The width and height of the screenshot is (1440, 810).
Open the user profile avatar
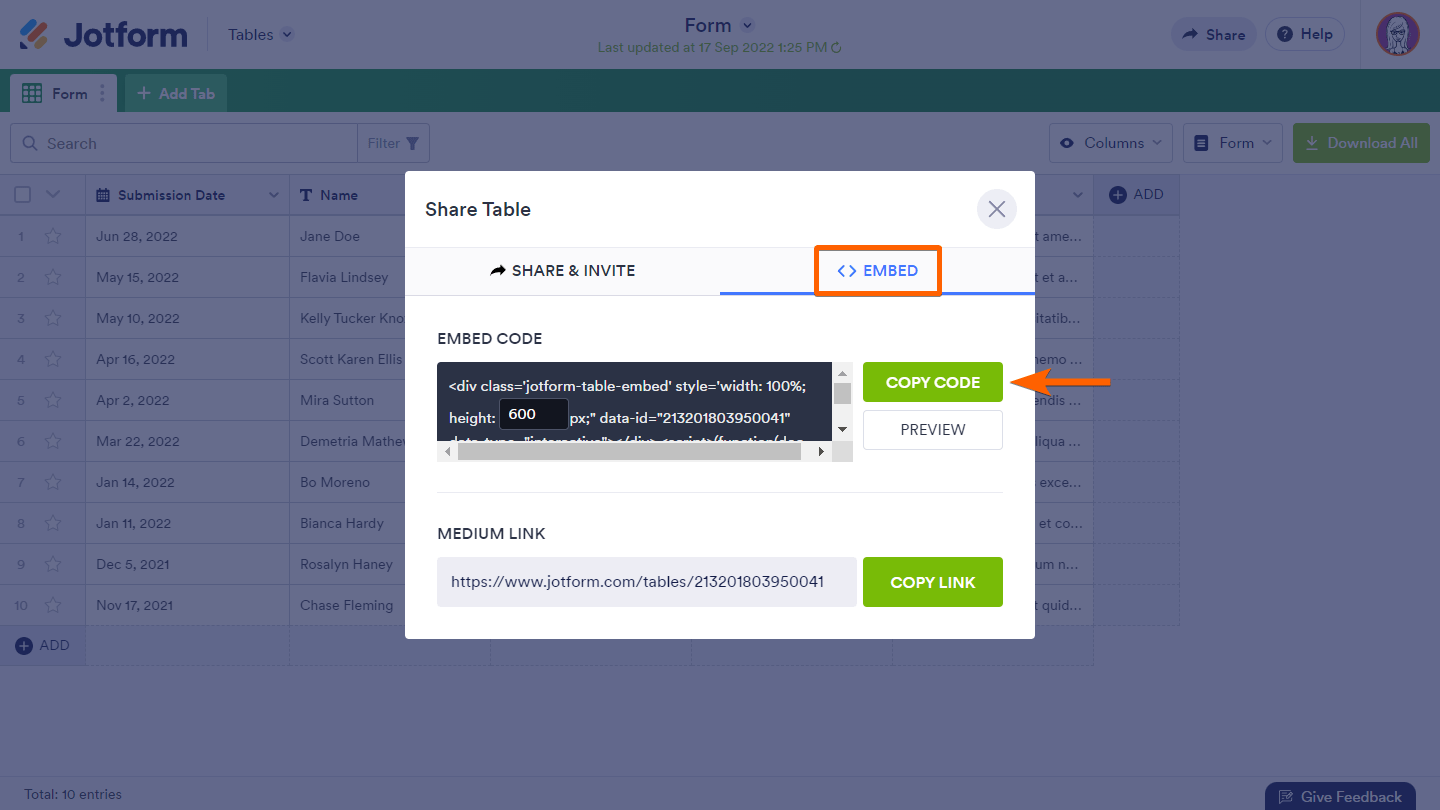point(1397,35)
